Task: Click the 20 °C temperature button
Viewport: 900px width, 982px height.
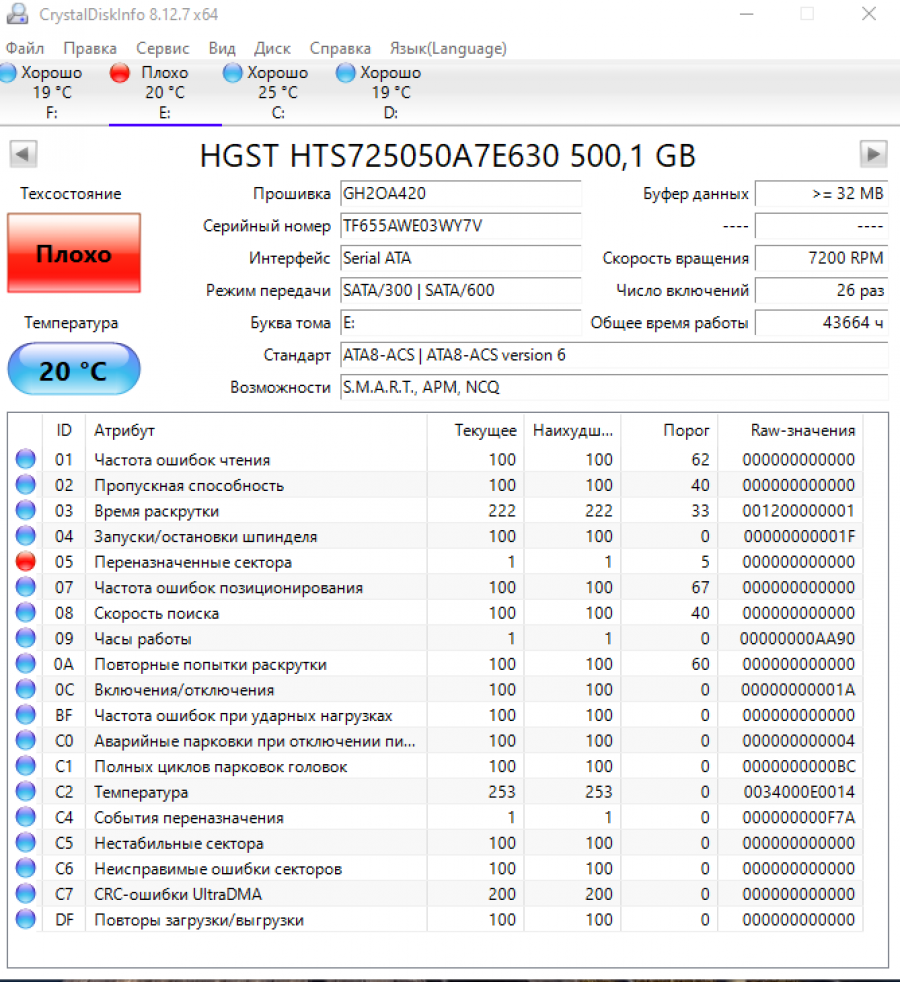Action: (x=74, y=371)
